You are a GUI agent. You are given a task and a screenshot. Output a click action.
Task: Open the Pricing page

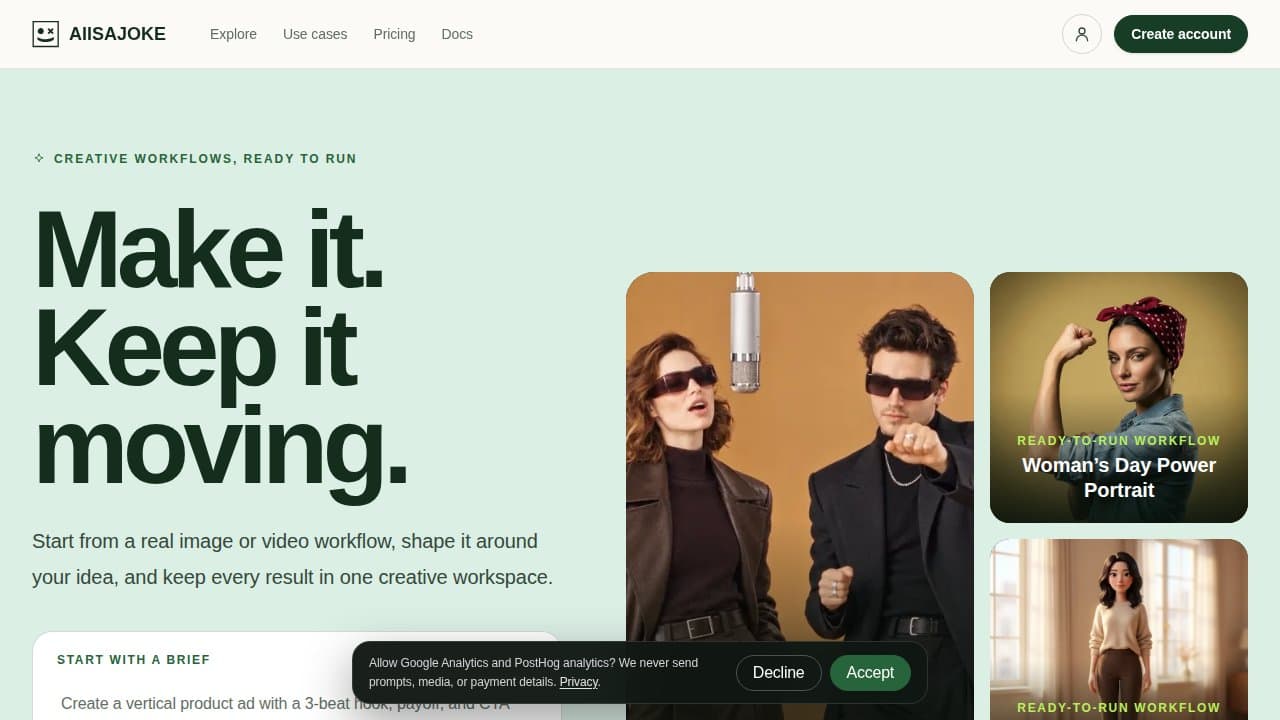[x=394, y=34]
